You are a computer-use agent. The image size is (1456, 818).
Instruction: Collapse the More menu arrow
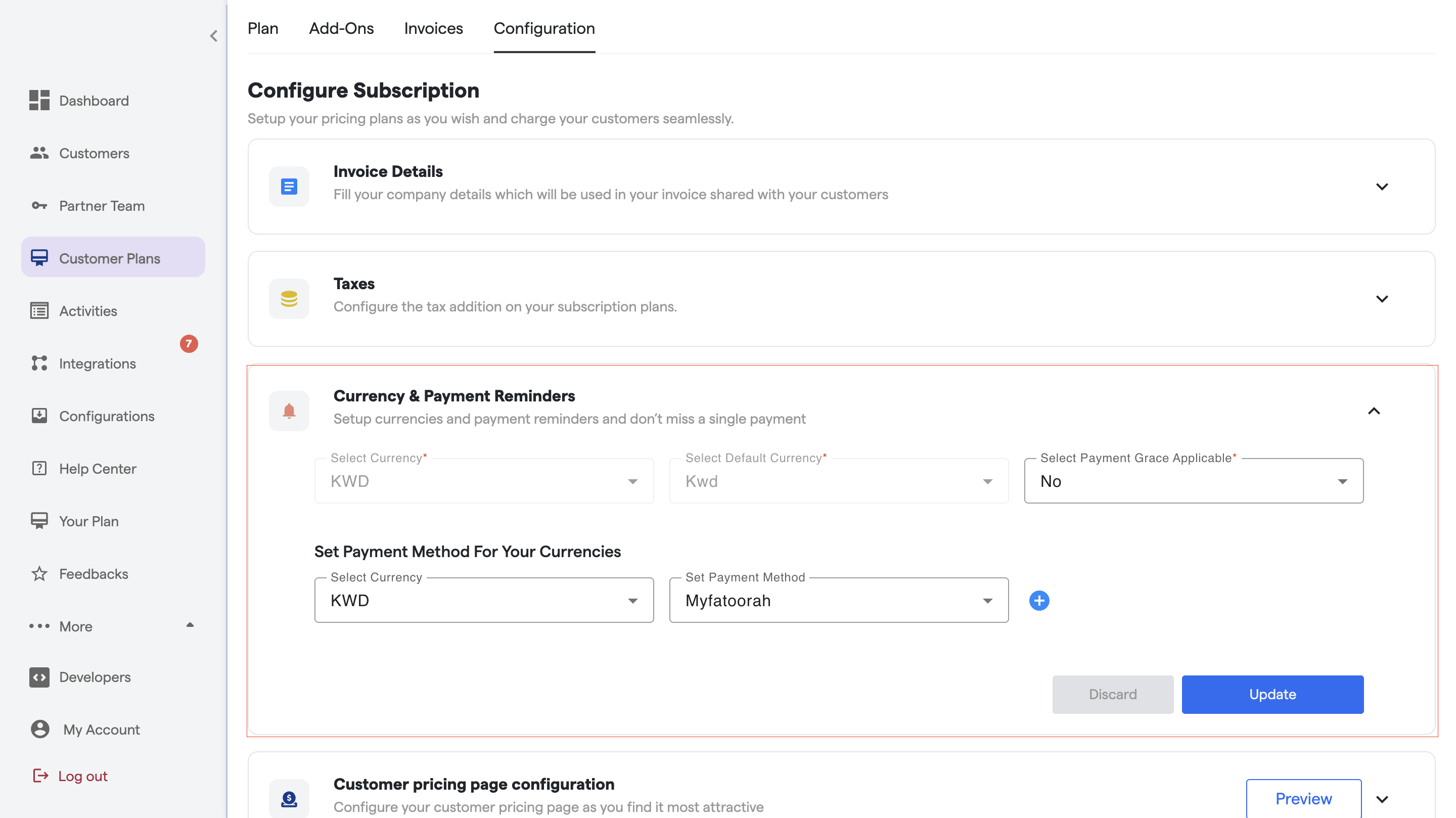click(190, 625)
